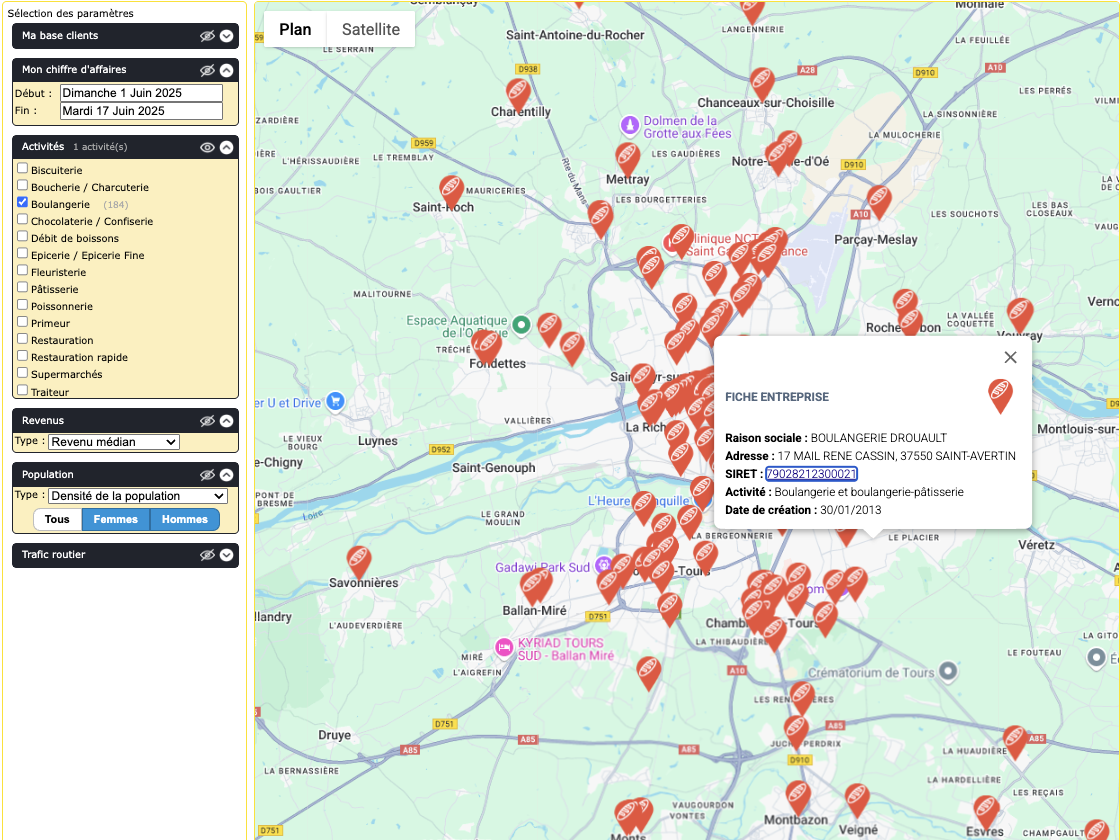The height and width of the screenshot is (840, 1120).
Task: Switch map to Satellite view
Action: (x=371, y=29)
